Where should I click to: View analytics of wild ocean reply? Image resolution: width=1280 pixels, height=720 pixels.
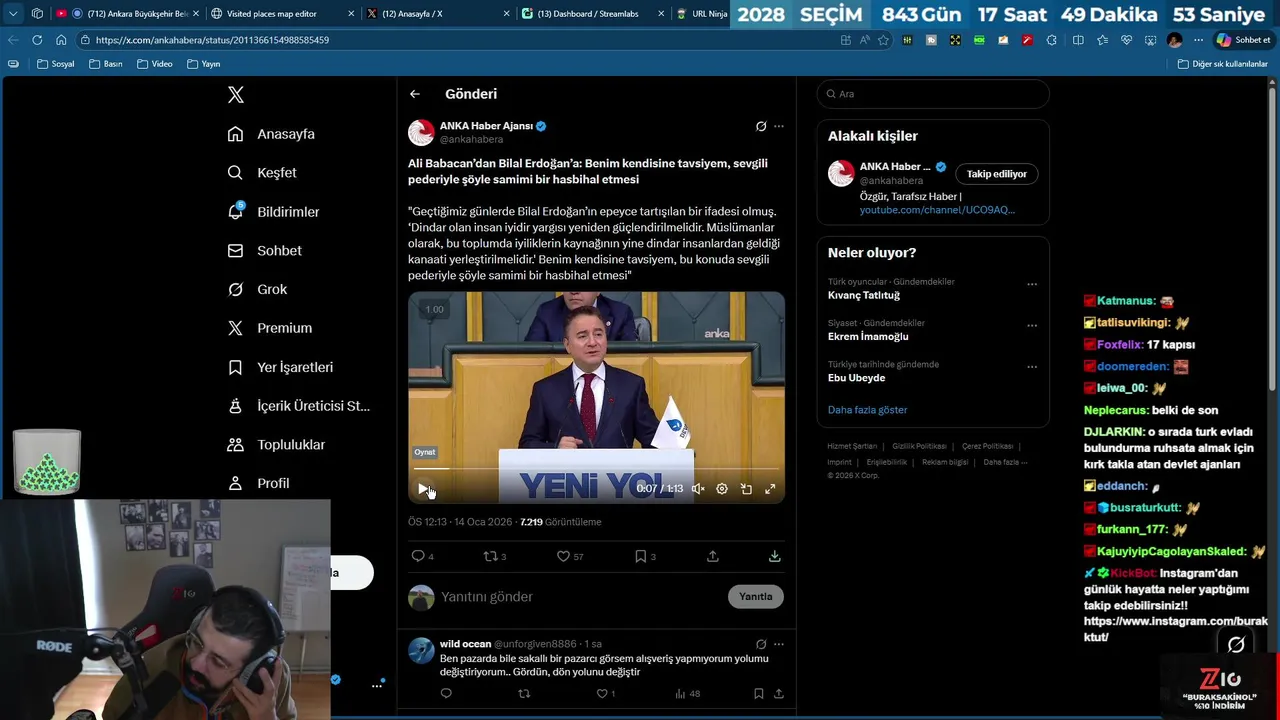687,693
